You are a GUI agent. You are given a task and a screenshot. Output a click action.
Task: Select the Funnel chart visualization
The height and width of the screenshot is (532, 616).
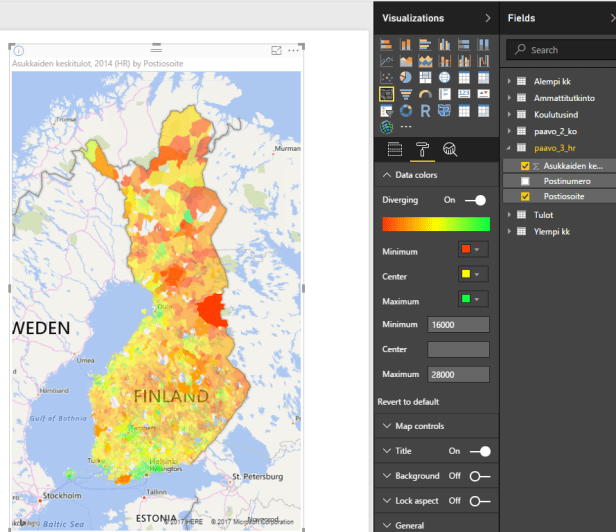[x=406, y=94]
